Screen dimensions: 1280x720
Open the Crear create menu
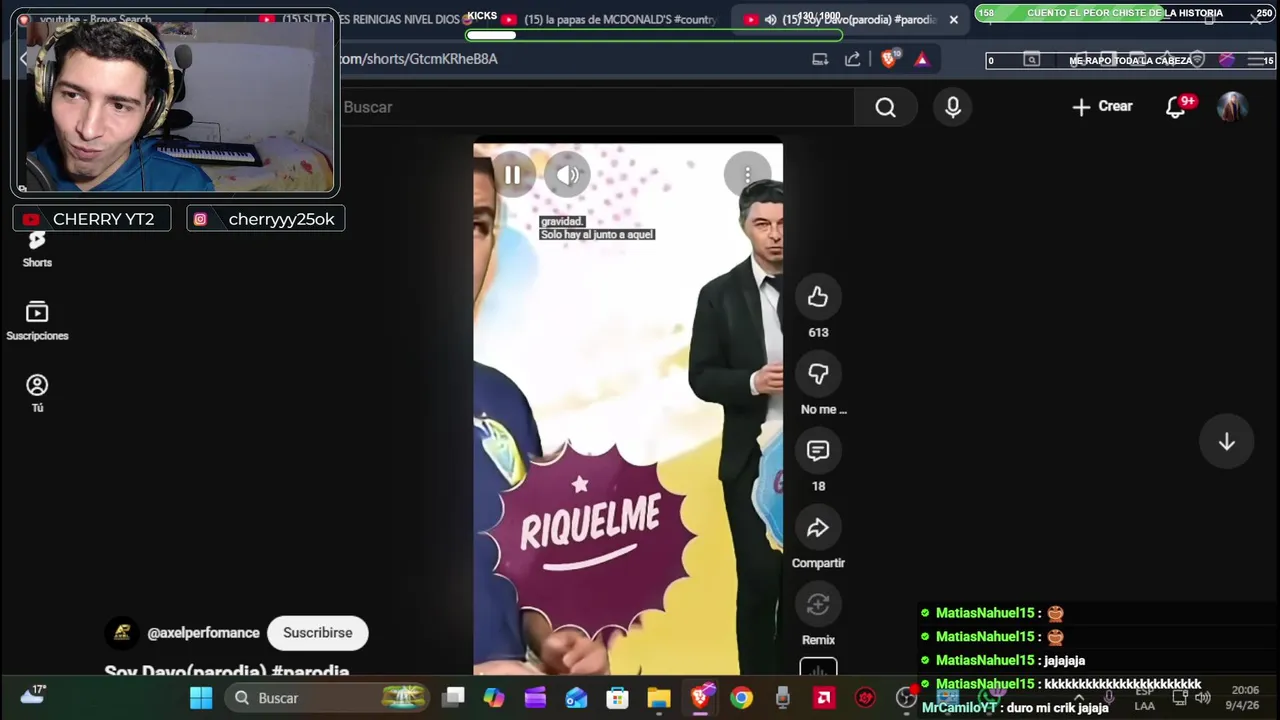(1102, 106)
